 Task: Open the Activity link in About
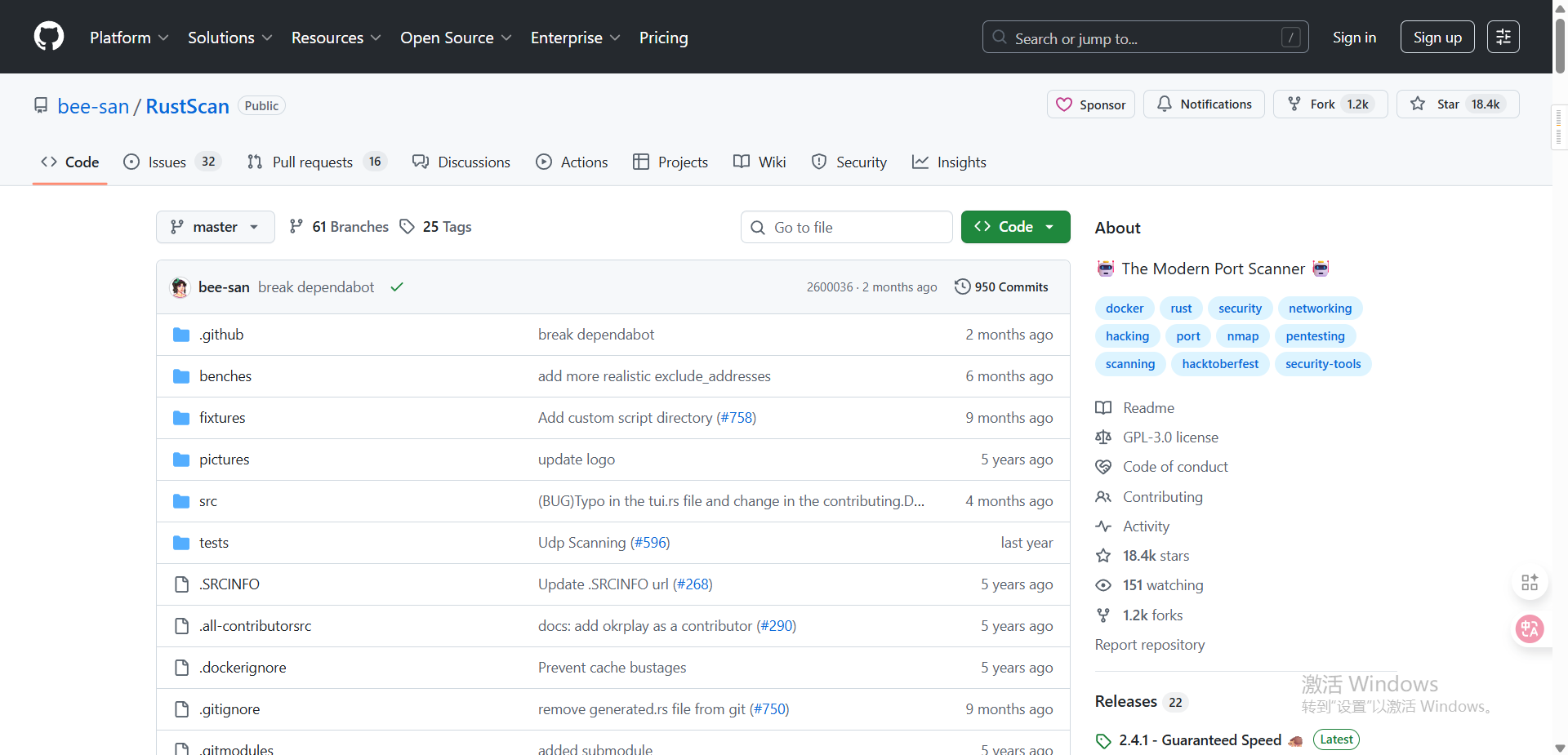point(1132,526)
